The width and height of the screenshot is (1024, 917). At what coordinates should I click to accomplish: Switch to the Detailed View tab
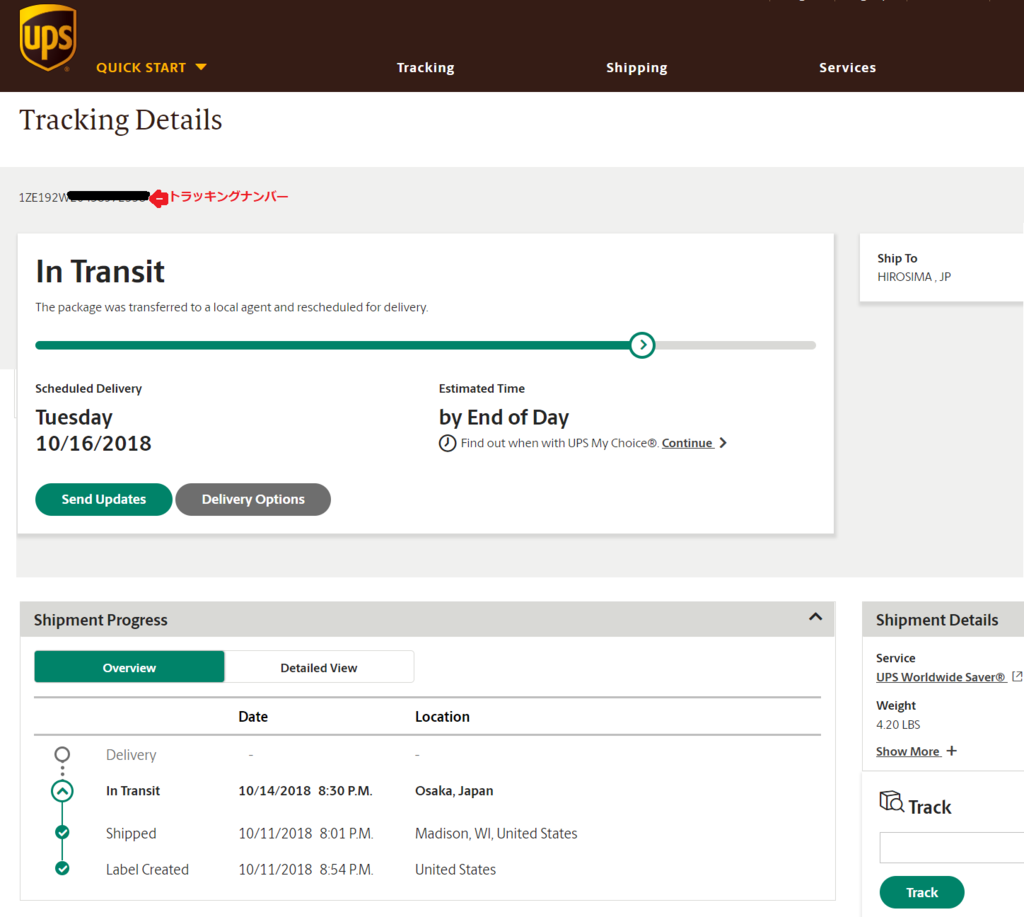[x=319, y=668]
